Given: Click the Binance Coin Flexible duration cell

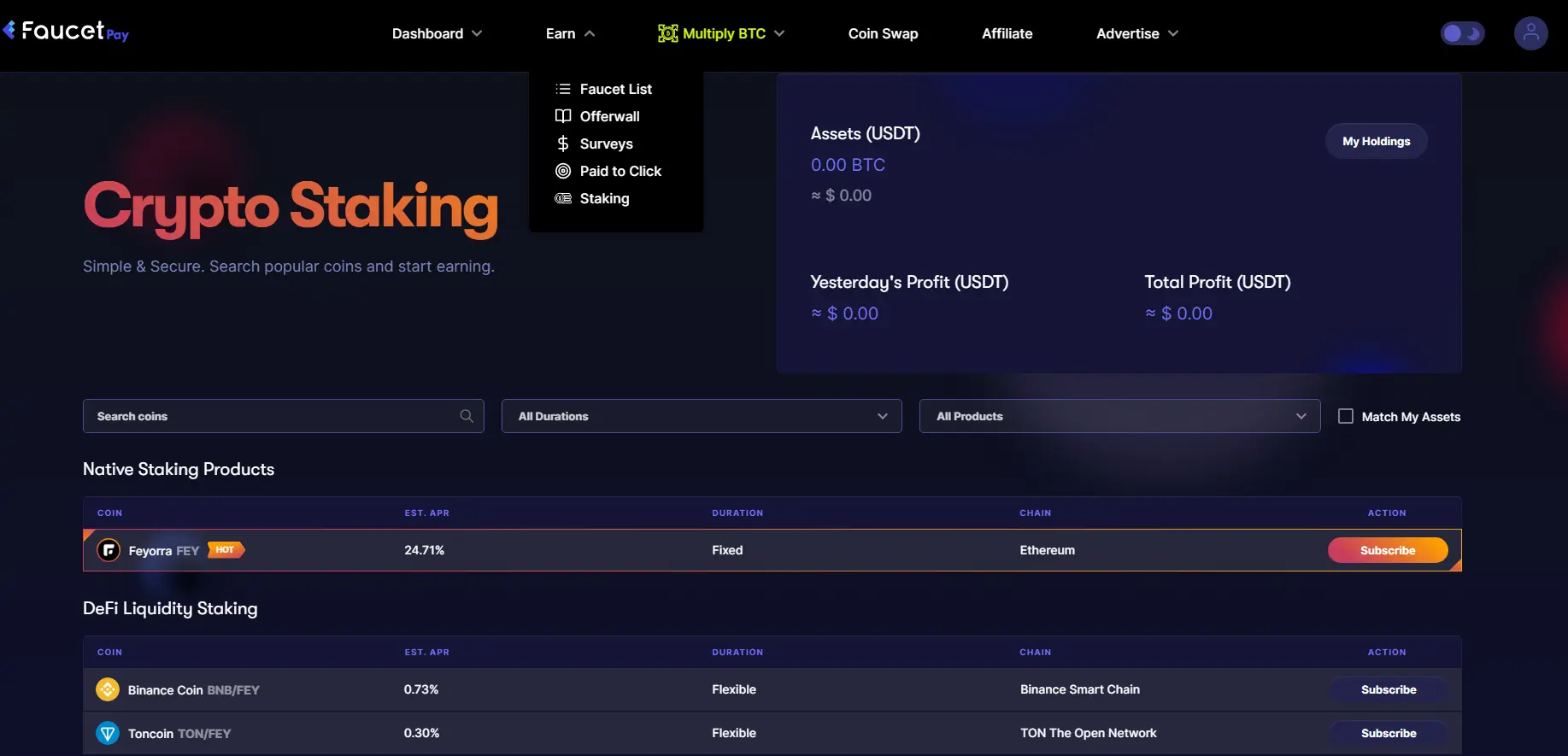Looking at the screenshot, I should 734,689.
